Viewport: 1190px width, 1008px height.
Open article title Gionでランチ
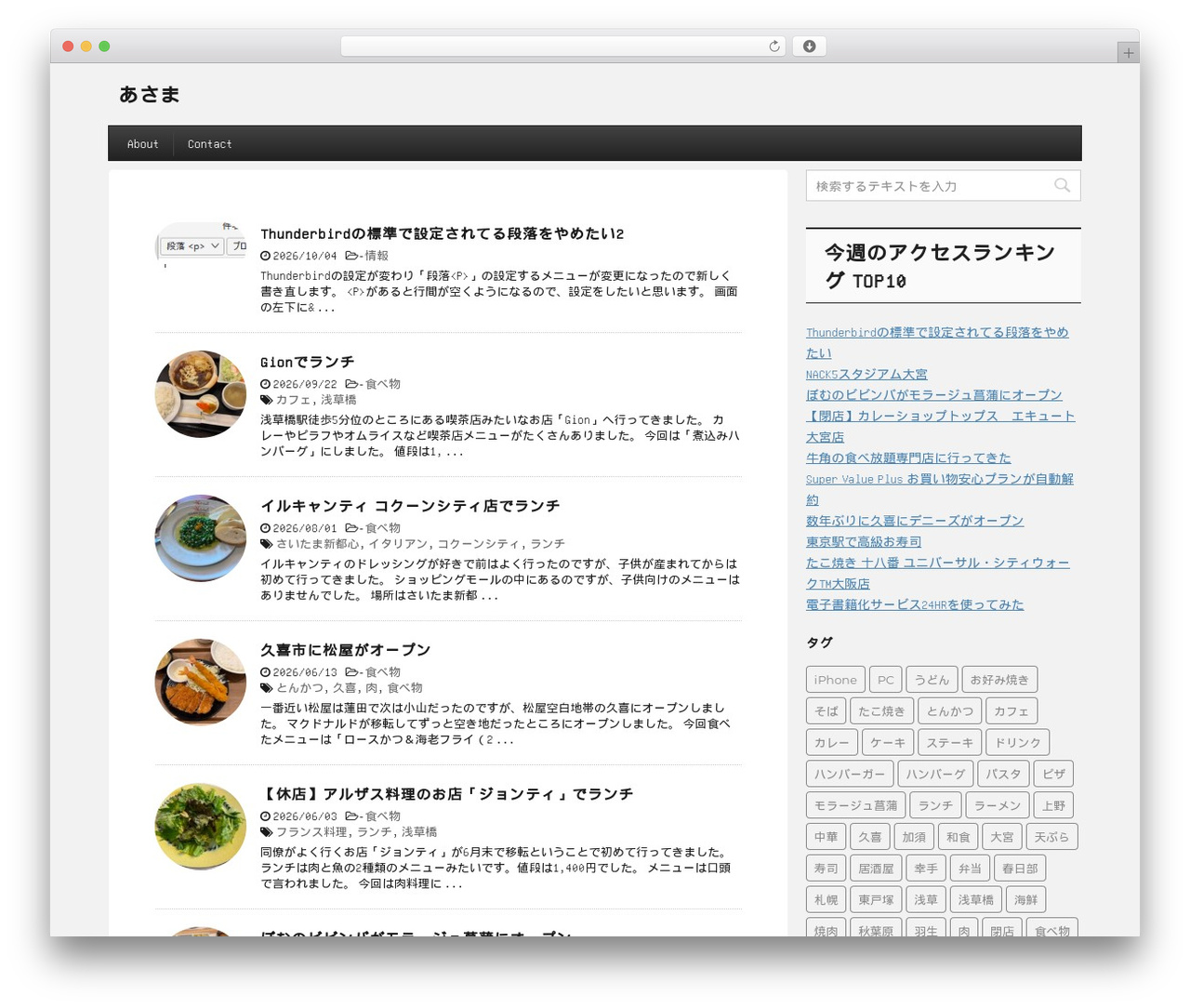pyautogui.click(x=308, y=362)
